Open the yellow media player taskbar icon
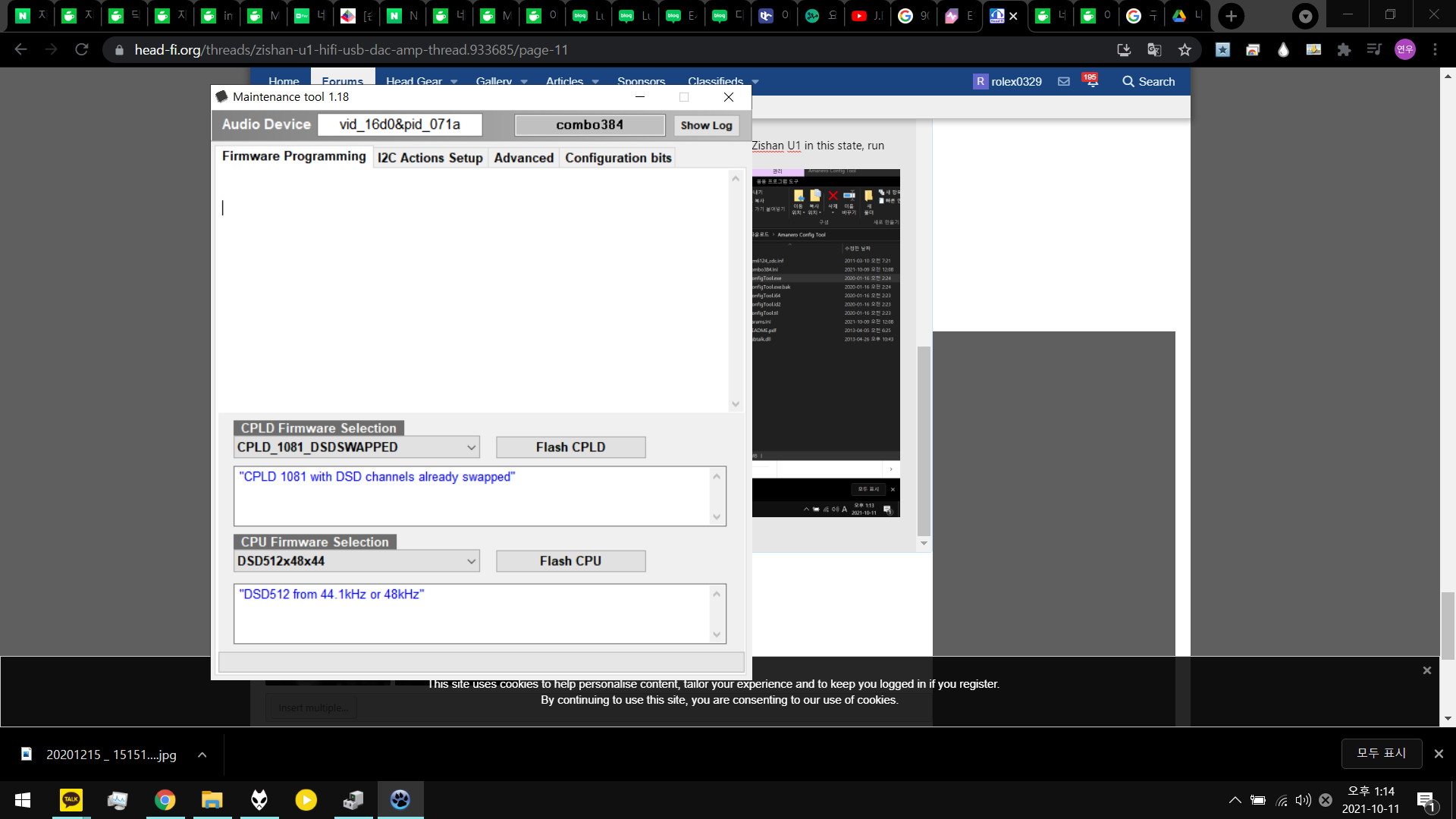1456x819 pixels. [306, 800]
